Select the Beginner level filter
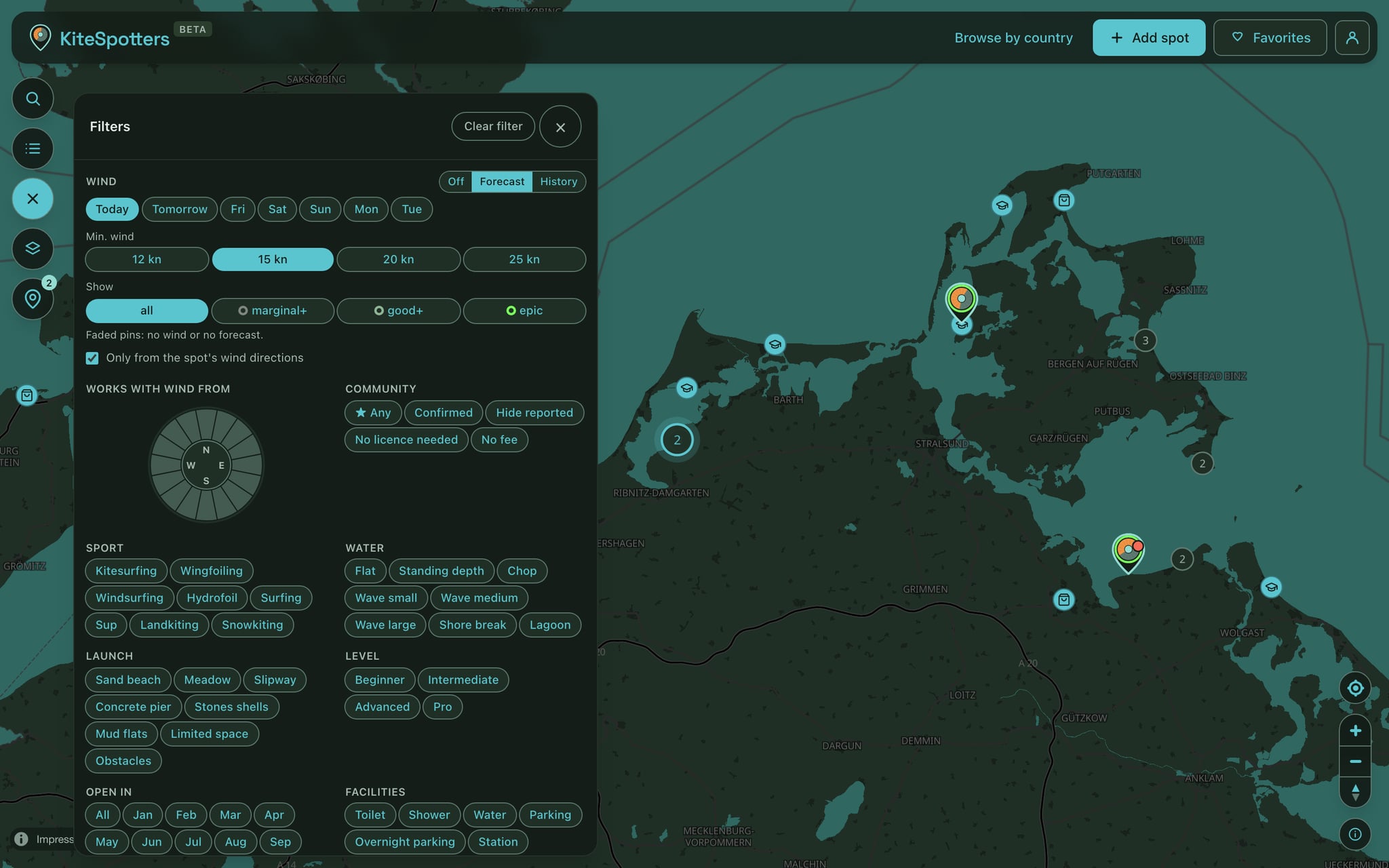 pyautogui.click(x=380, y=680)
